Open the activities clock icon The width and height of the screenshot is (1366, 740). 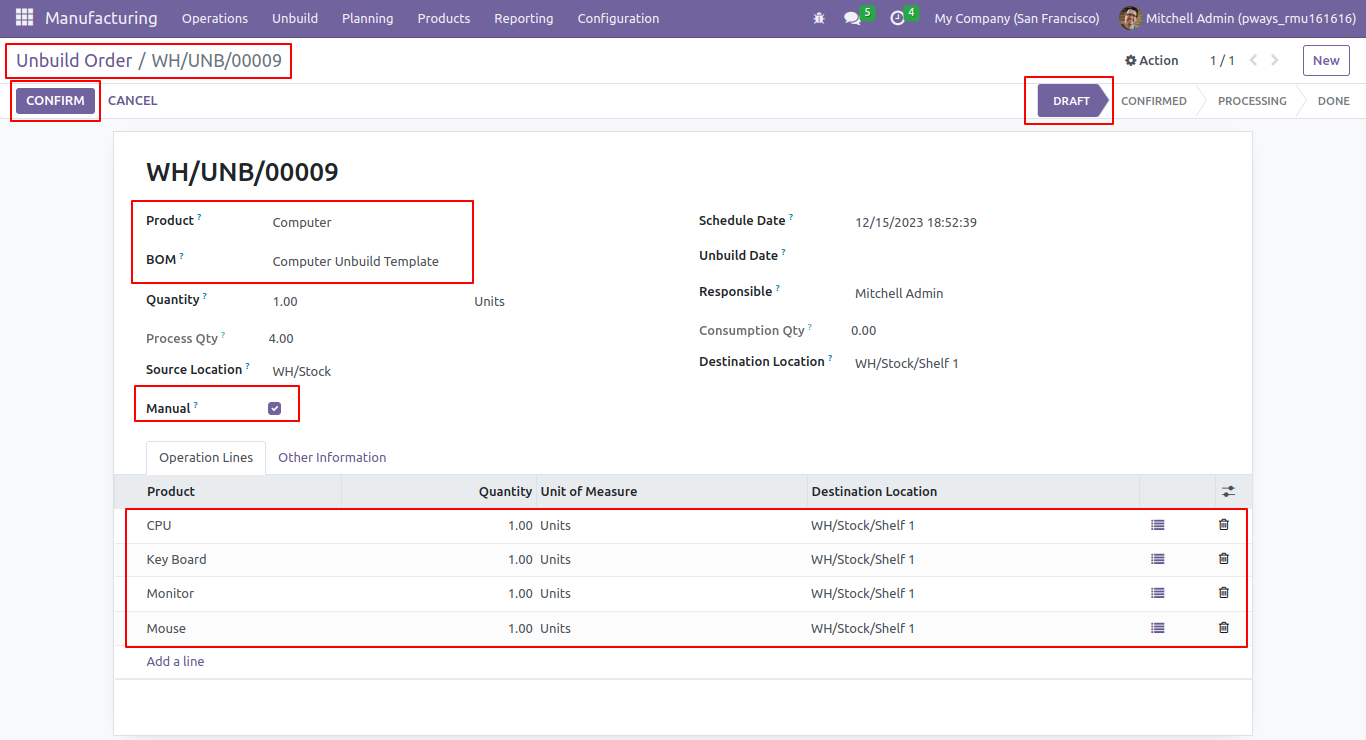[897, 18]
